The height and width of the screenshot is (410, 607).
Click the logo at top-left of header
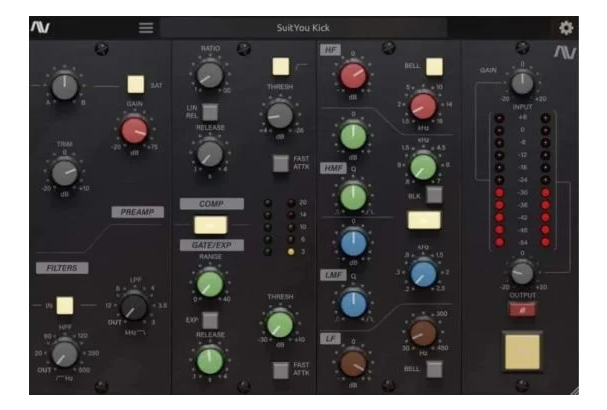pyautogui.click(x=40, y=27)
